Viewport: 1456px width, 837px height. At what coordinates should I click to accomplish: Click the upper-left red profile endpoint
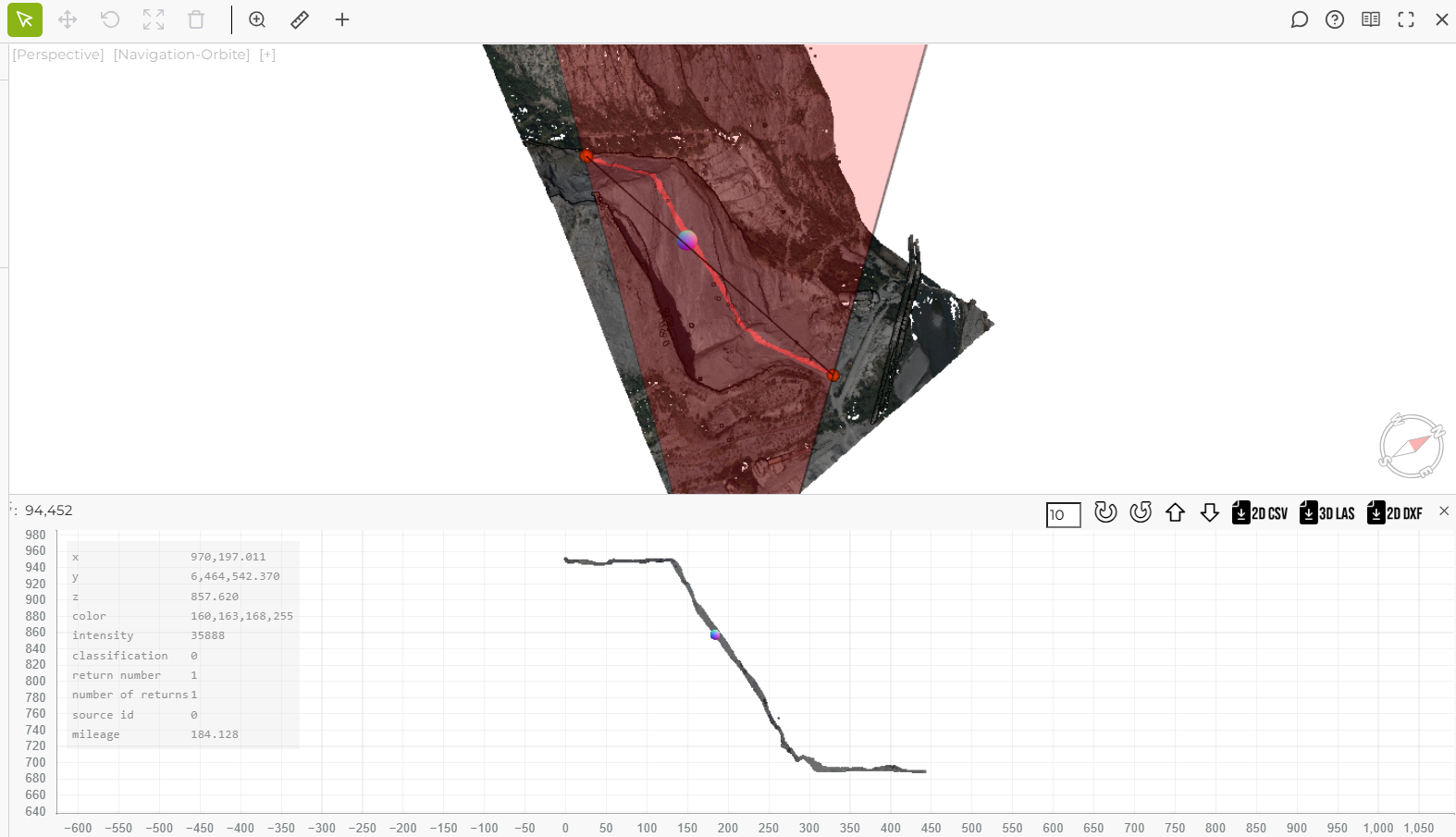[x=586, y=156]
